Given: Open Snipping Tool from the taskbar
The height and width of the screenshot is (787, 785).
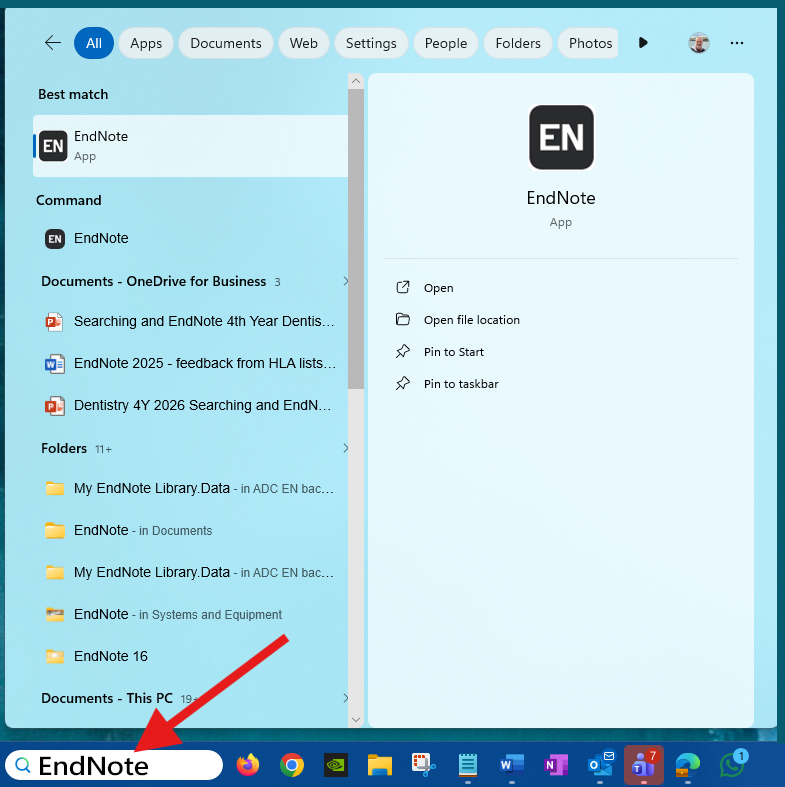Looking at the screenshot, I should point(424,765).
